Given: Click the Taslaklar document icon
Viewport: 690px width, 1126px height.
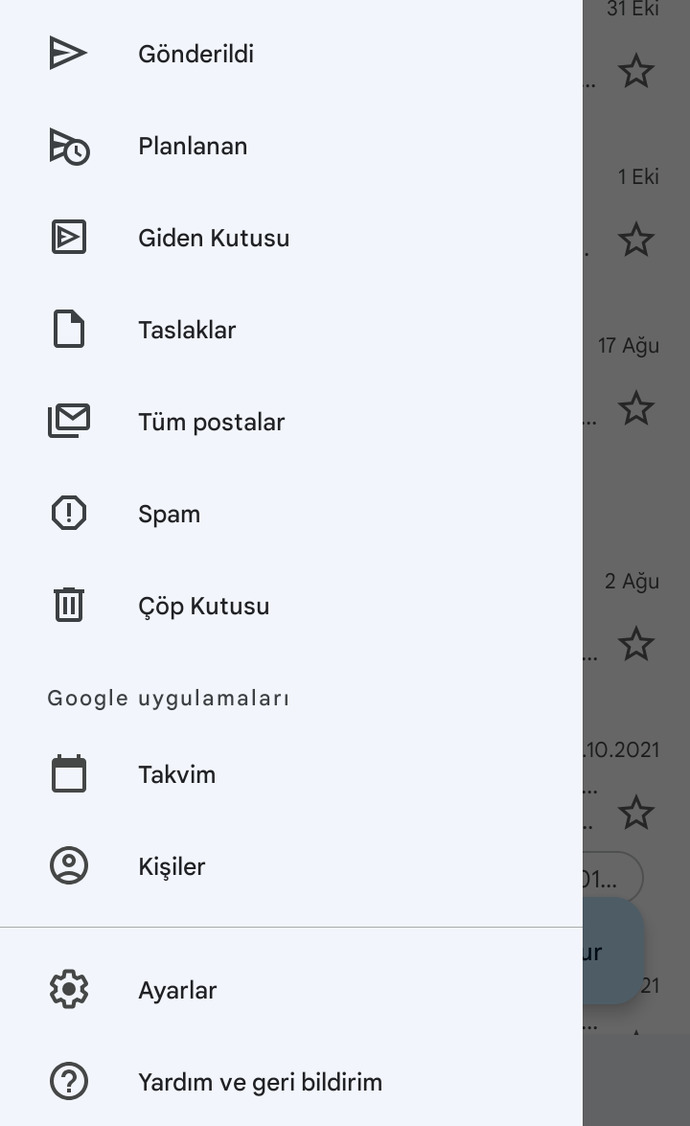Looking at the screenshot, I should tap(69, 330).
